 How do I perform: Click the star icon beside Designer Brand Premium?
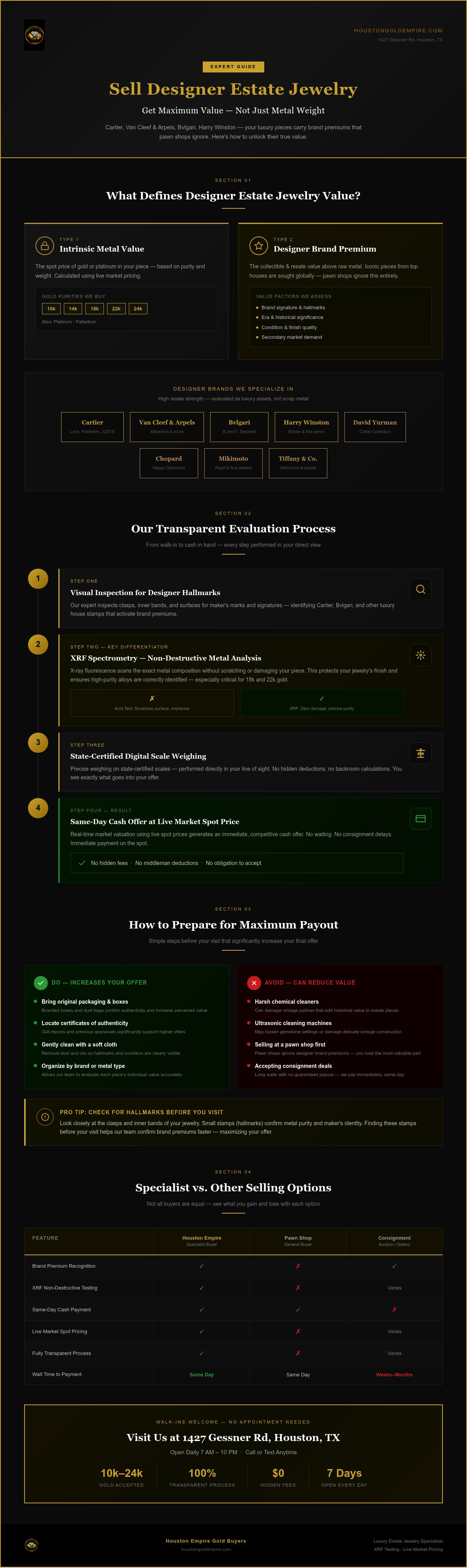pyautogui.click(x=258, y=245)
